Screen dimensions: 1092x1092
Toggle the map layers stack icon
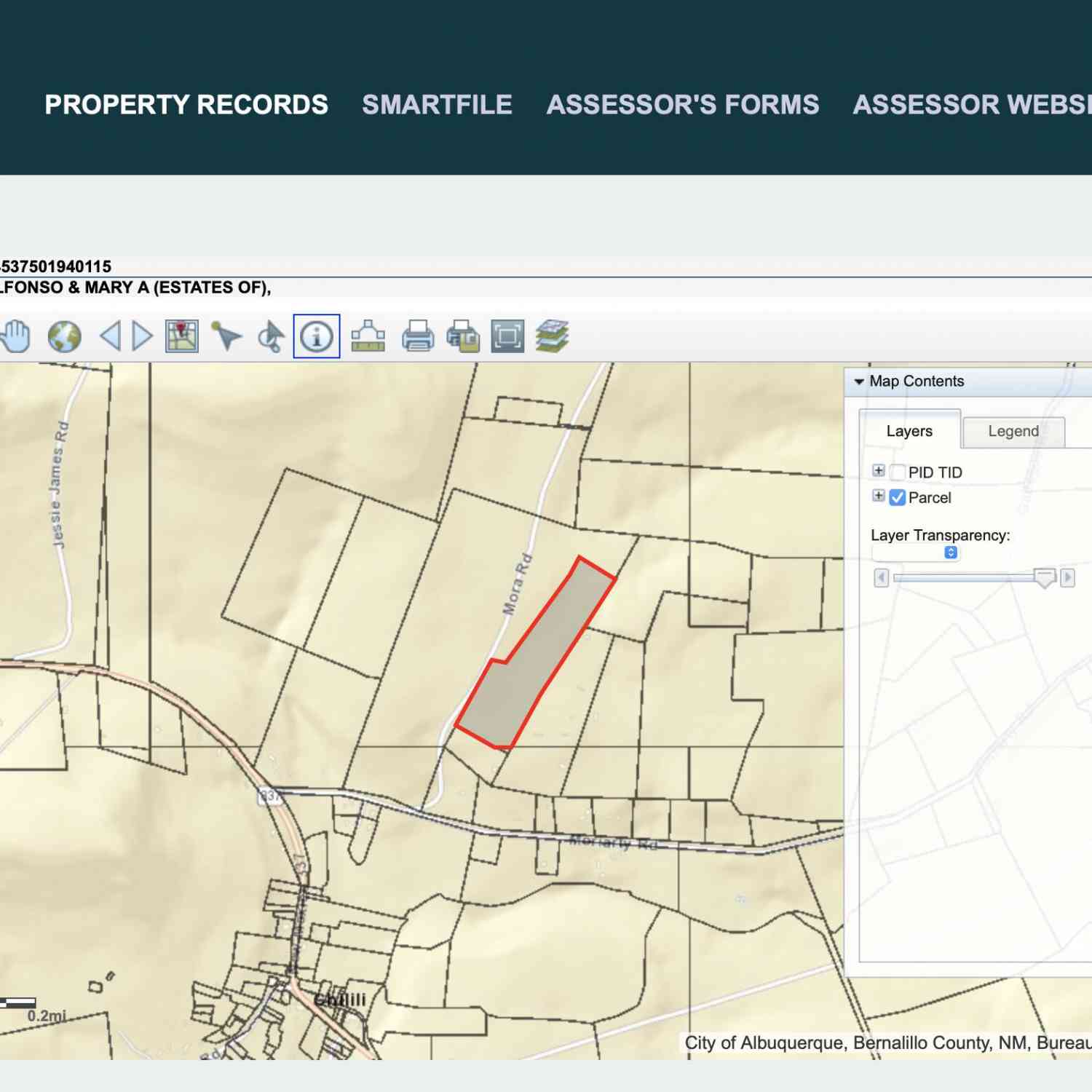coord(552,336)
